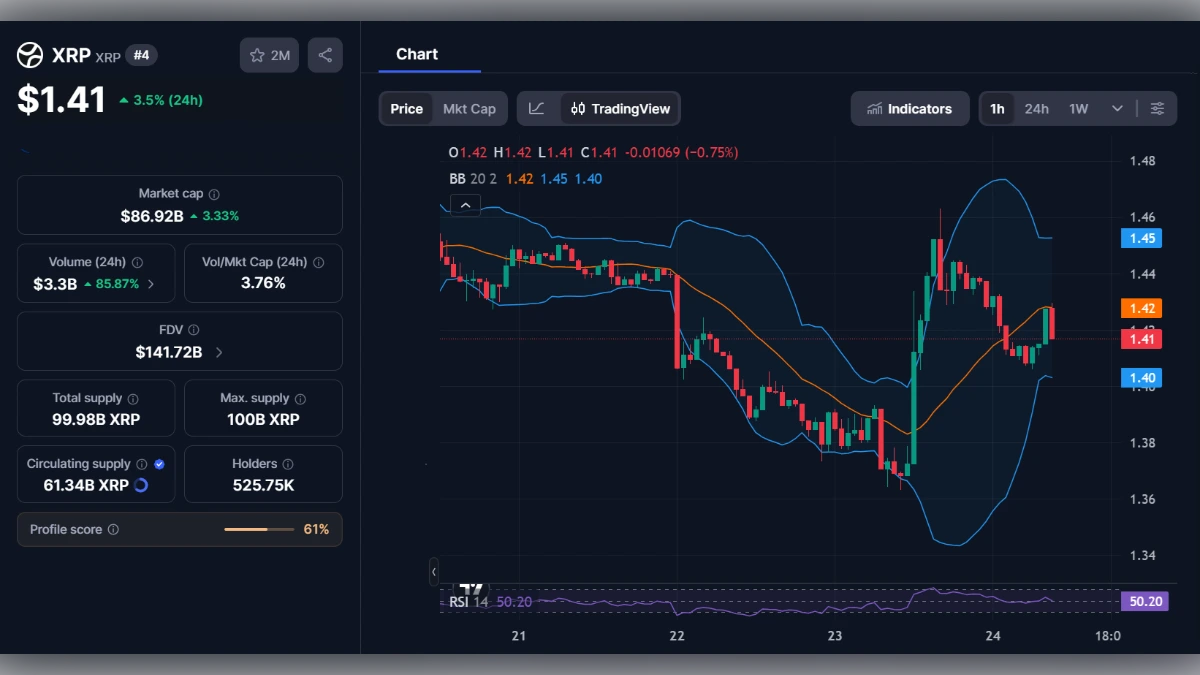Select the Chart tab
The image size is (1200, 675).
pos(417,54)
